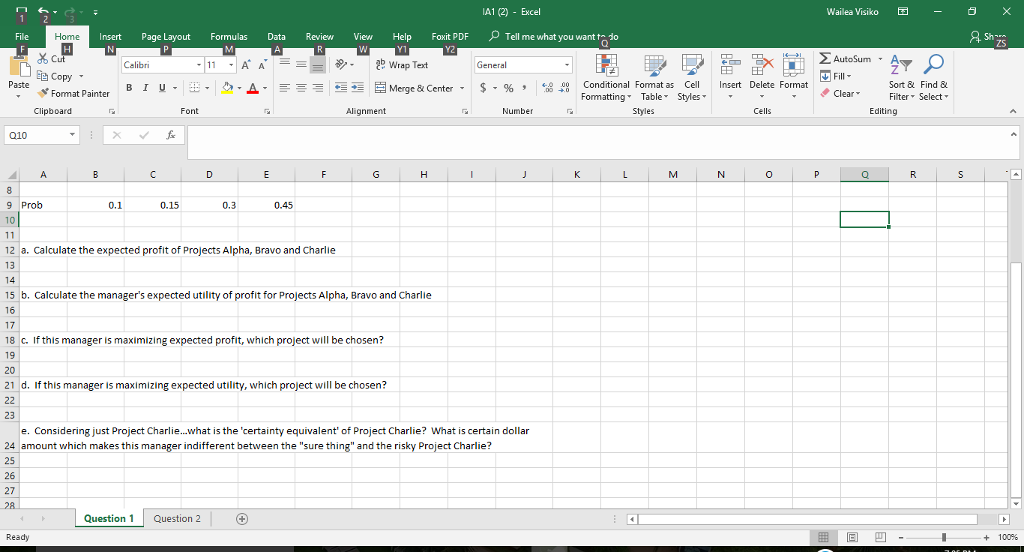Open the Question 2 sheet tab
The image size is (1024, 552).
[x=177, y=519]
